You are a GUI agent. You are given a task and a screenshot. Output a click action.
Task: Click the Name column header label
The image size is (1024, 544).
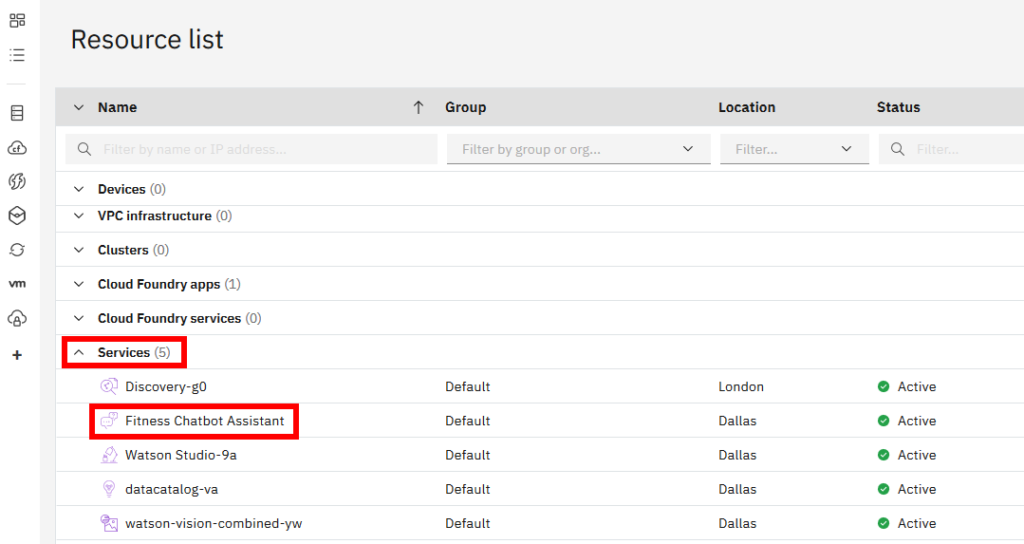pos(118,107)
